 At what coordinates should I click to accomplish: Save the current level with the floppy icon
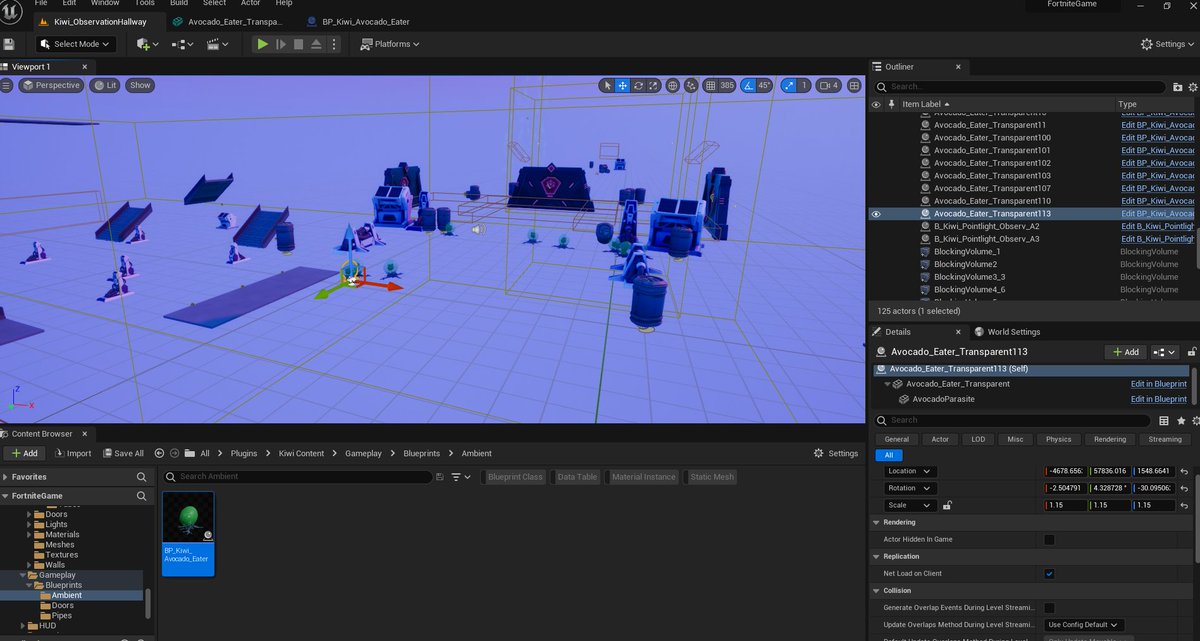pyautogui.click(x=9, y=44)
